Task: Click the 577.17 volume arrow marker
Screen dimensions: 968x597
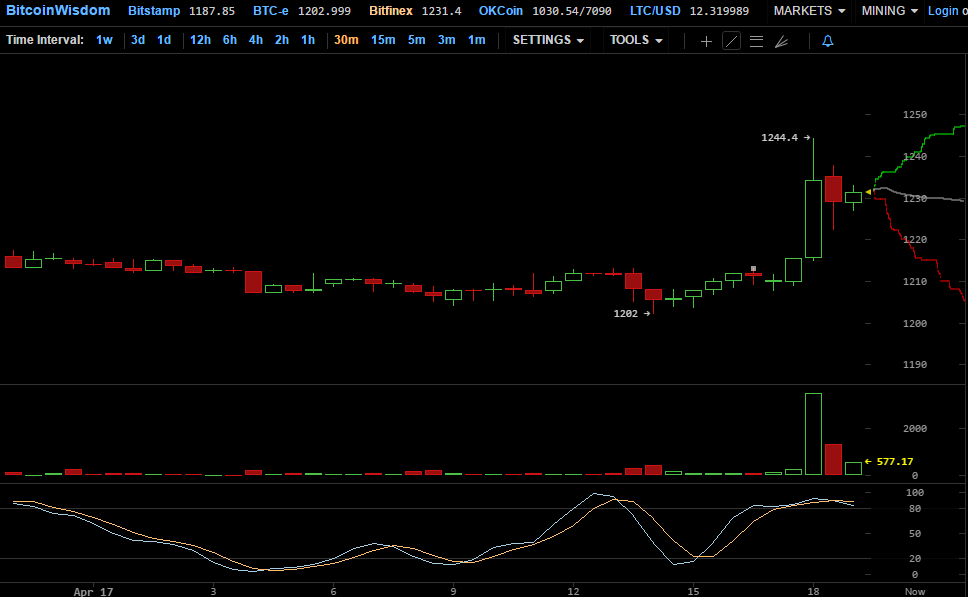Action: click(868, 462)
